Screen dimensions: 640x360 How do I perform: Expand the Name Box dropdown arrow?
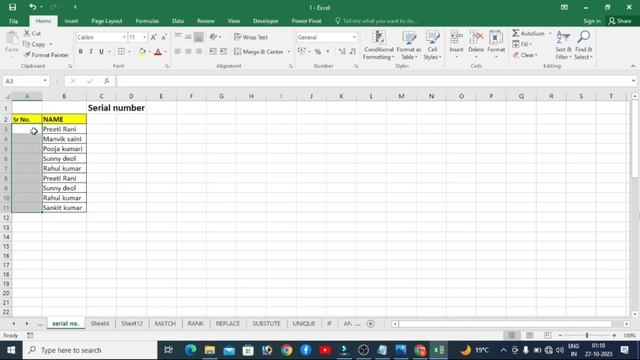click(45, 81)
